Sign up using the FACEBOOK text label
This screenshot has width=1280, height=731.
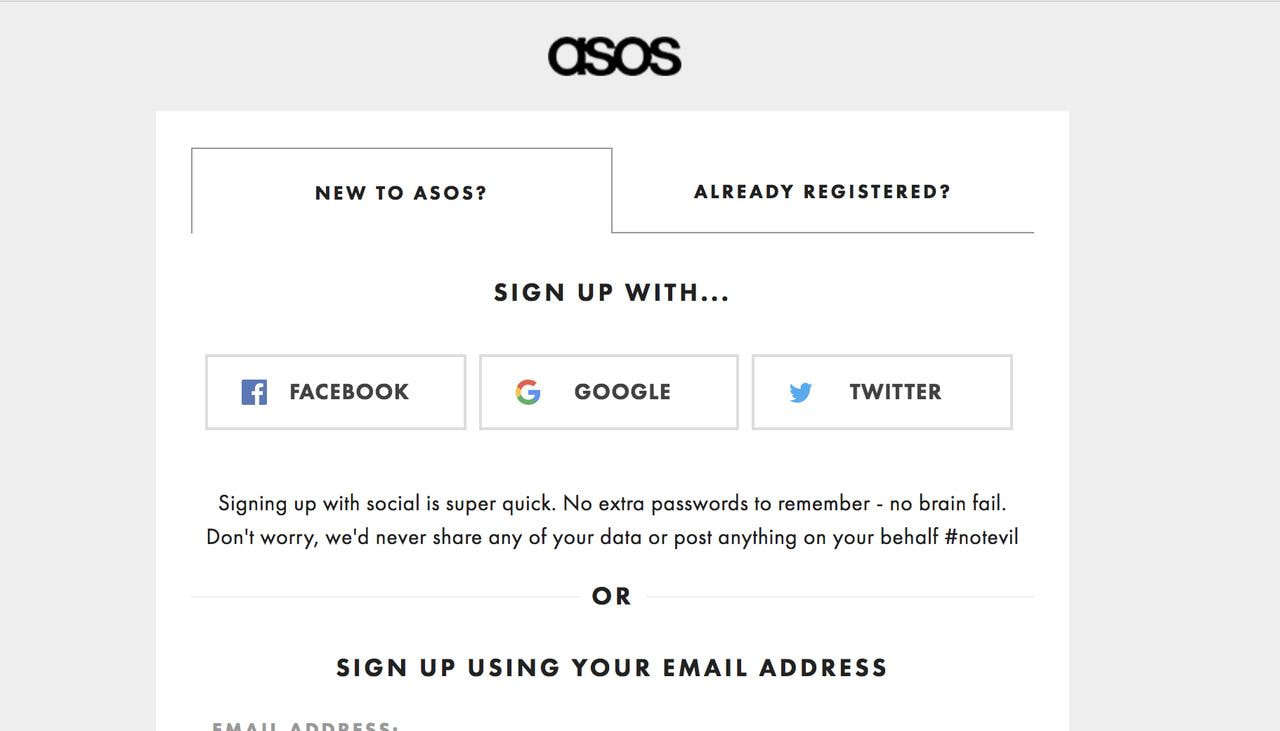tap(349, 392)
